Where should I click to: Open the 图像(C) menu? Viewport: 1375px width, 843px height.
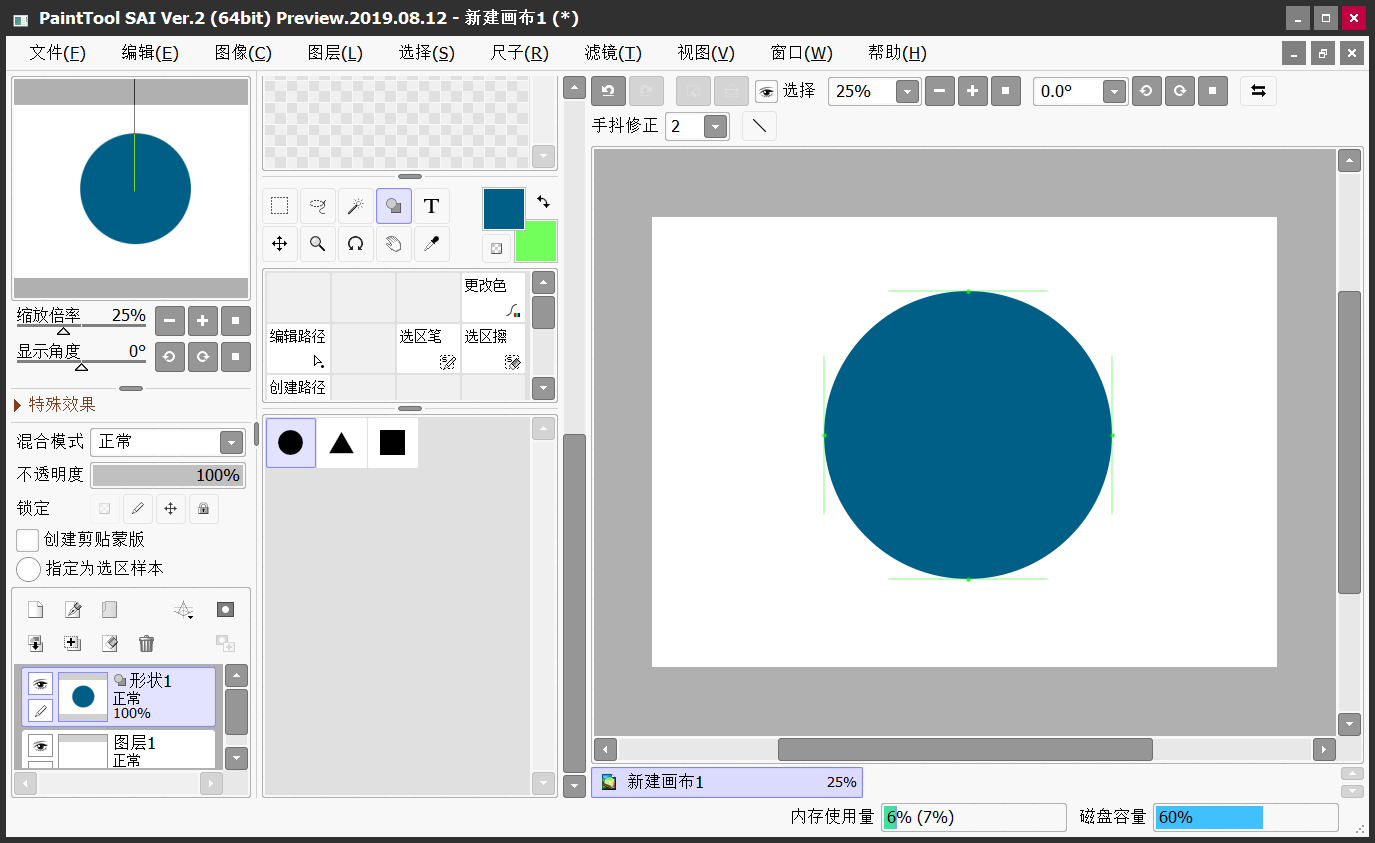(243, 53)
